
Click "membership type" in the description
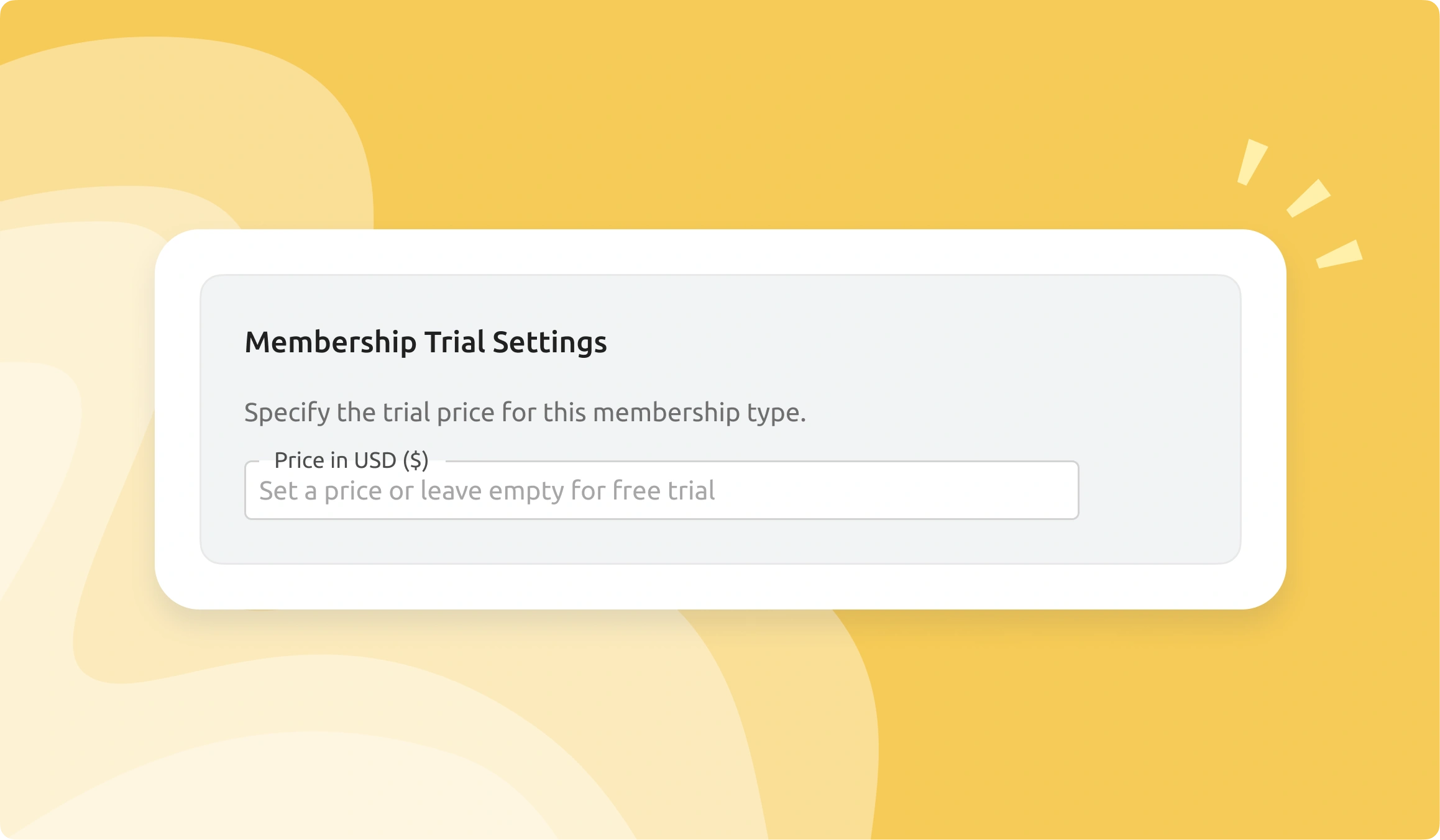(699, 413)
